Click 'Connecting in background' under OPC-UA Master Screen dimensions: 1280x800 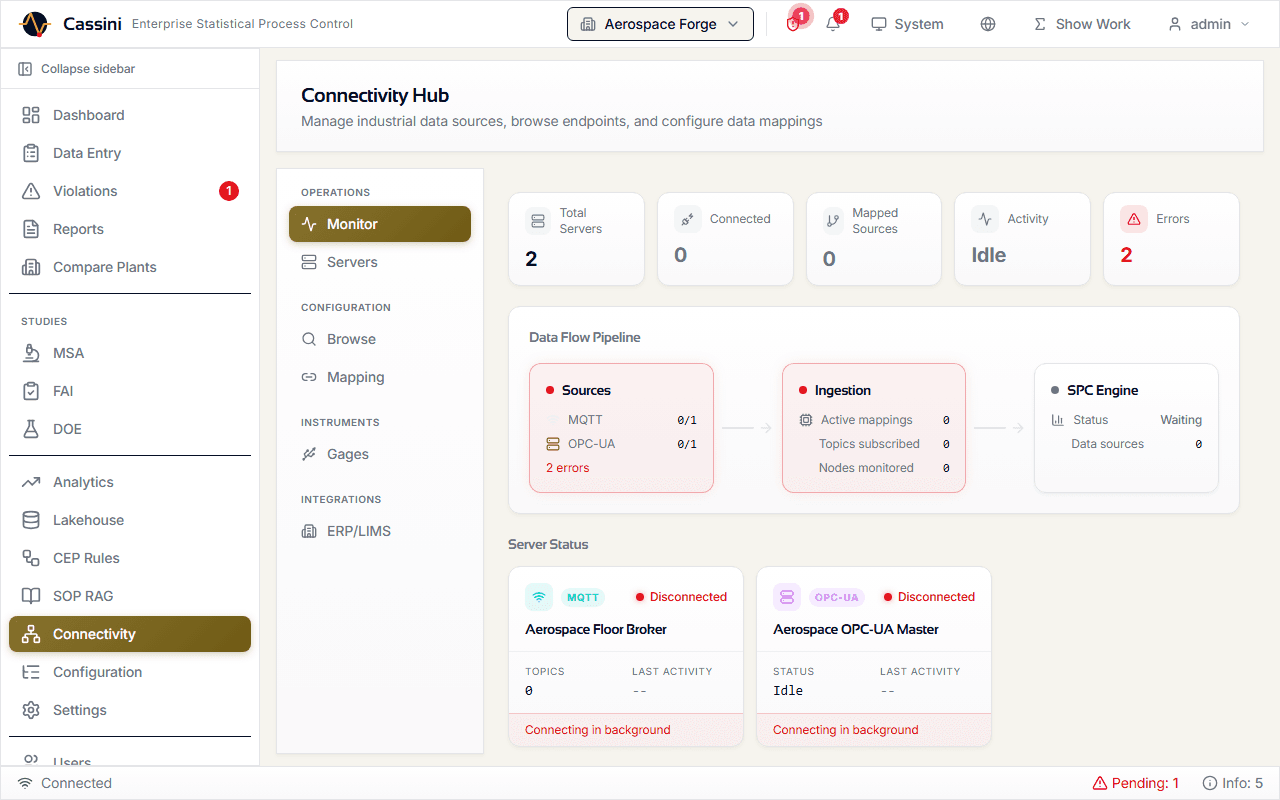click(x=845, y=730)
